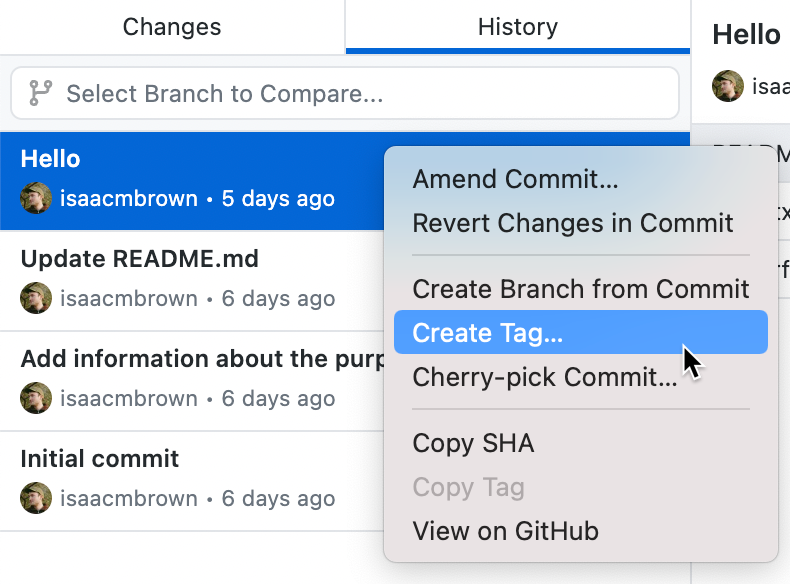The height and width of the screenshot is (584, 790).
Task: Click avatar on 'Add information' commit
Action: [36, 398]
